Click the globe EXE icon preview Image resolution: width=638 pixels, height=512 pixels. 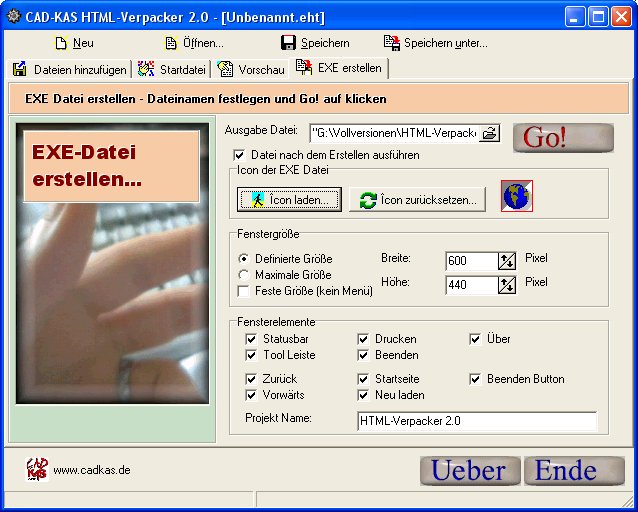tap(516, 196)
